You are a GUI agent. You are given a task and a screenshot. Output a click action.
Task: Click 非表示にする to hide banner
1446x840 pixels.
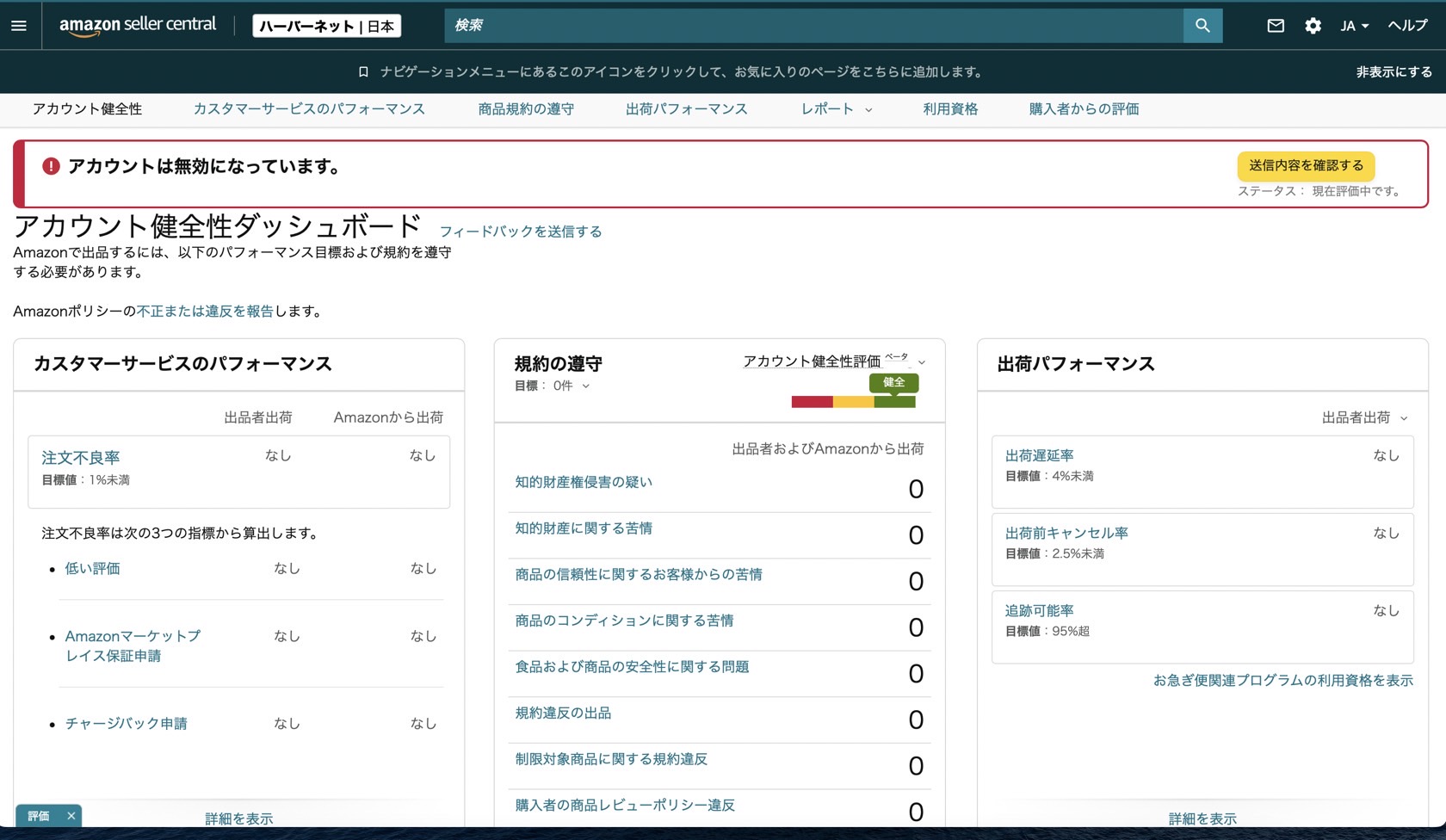click(x=1394, y=72)
